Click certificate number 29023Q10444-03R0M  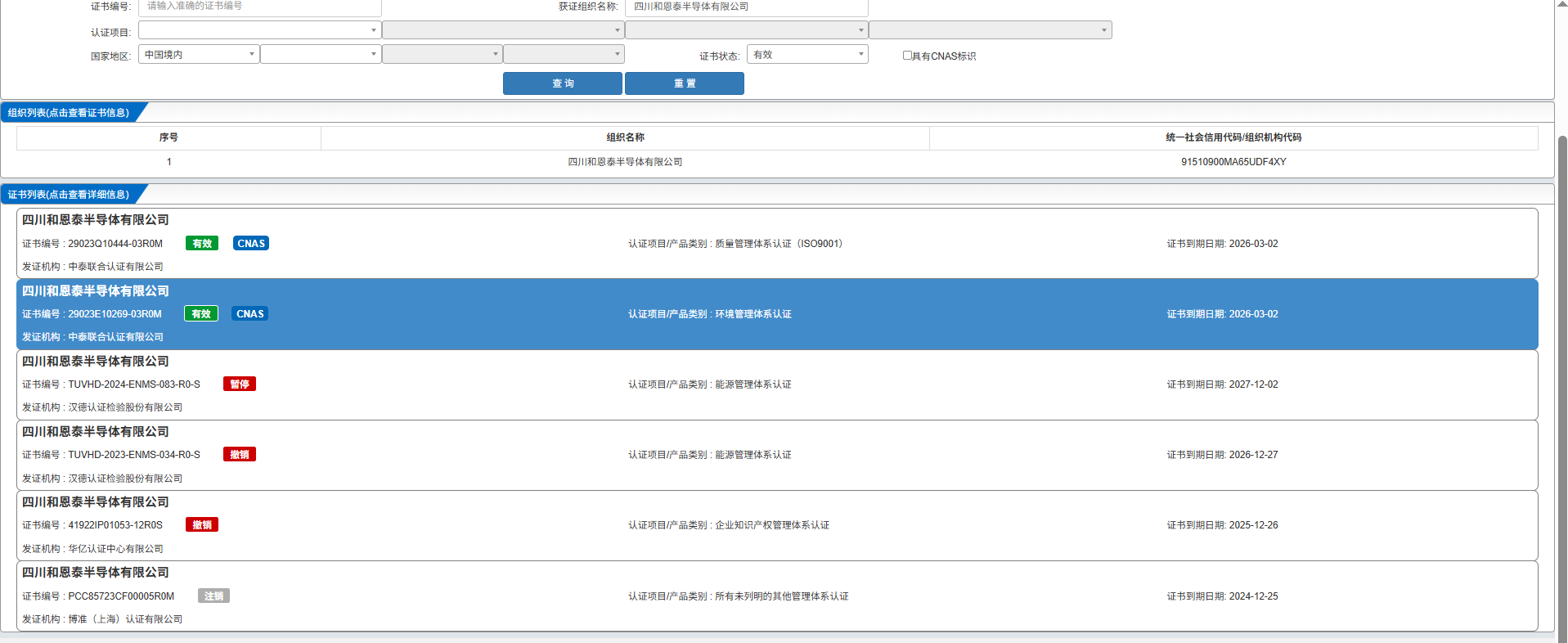115,244
